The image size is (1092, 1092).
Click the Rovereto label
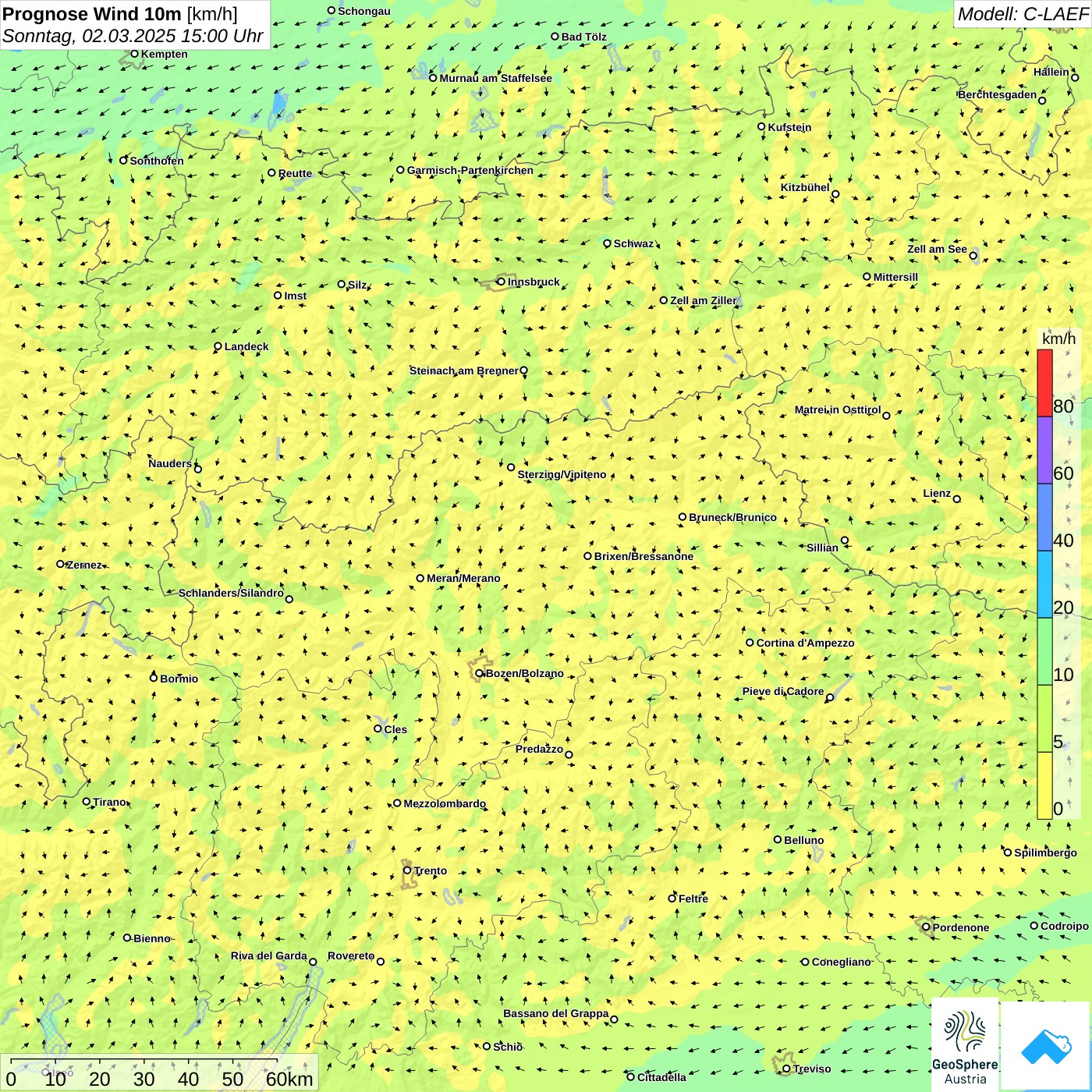pyautogui.click(x=351, y=955)
